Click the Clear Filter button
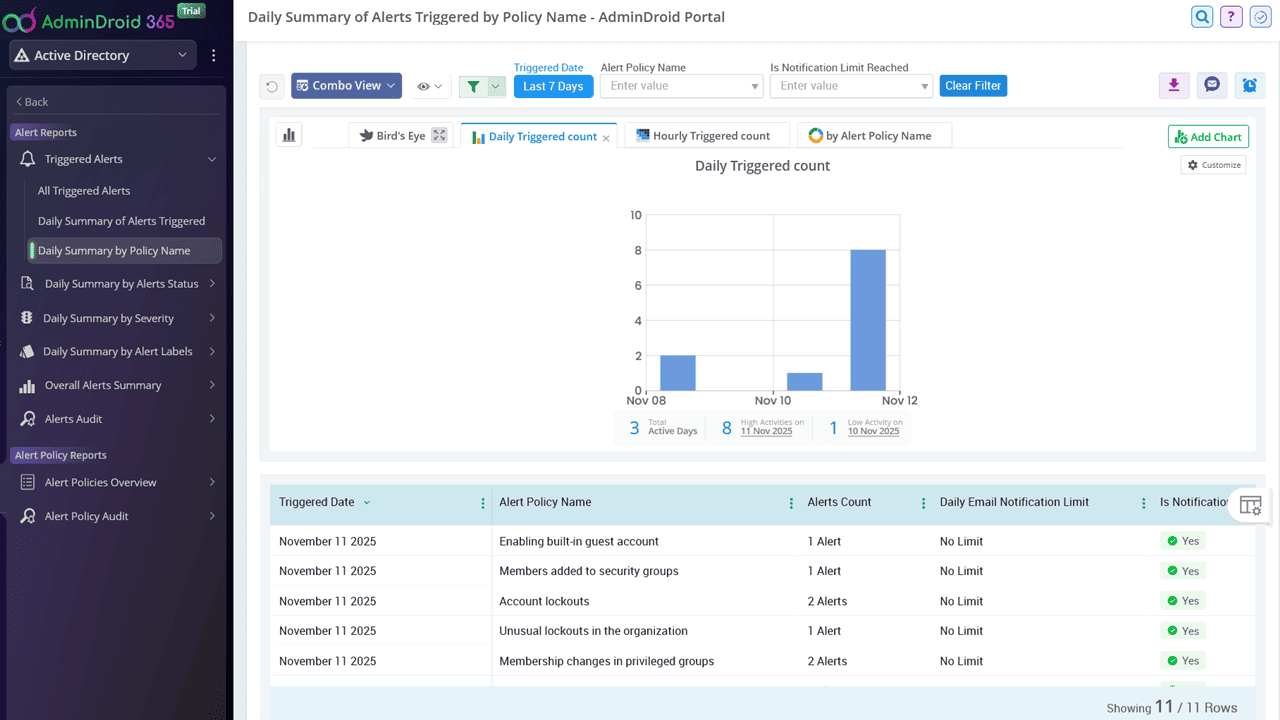1280x720 pixels. click(972, 86)
